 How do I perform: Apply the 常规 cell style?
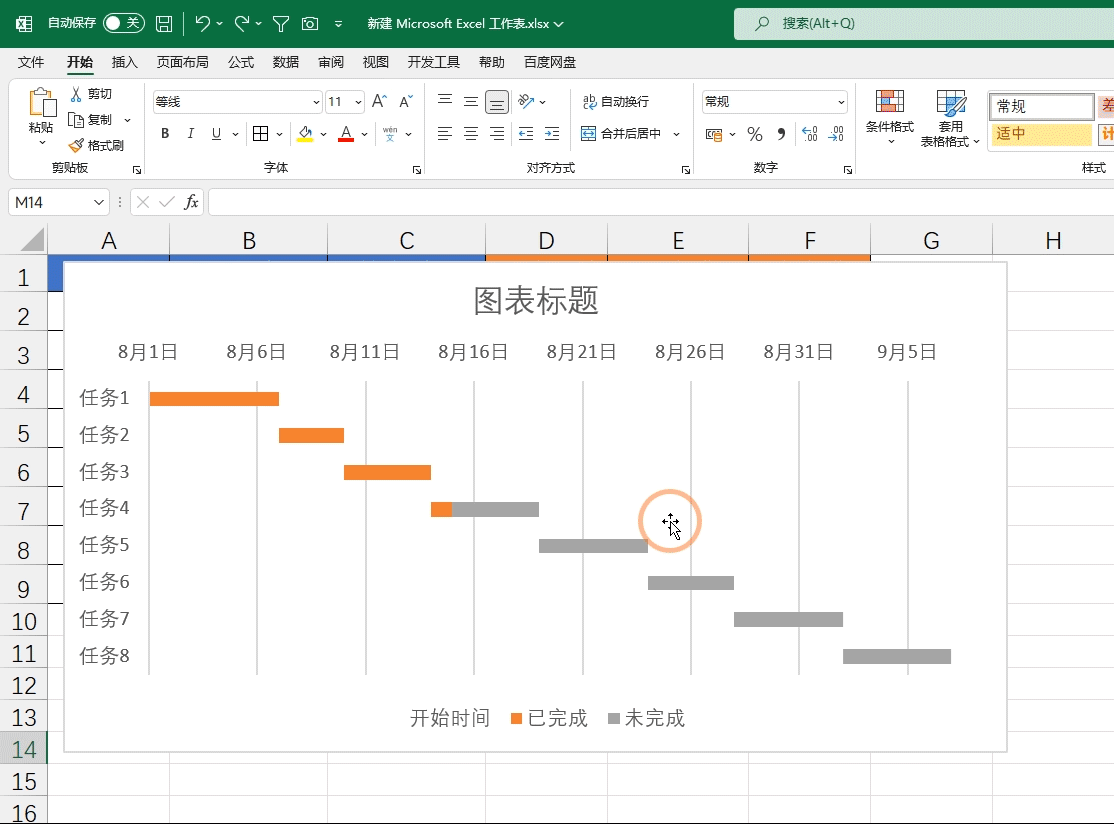point(1041,107)
